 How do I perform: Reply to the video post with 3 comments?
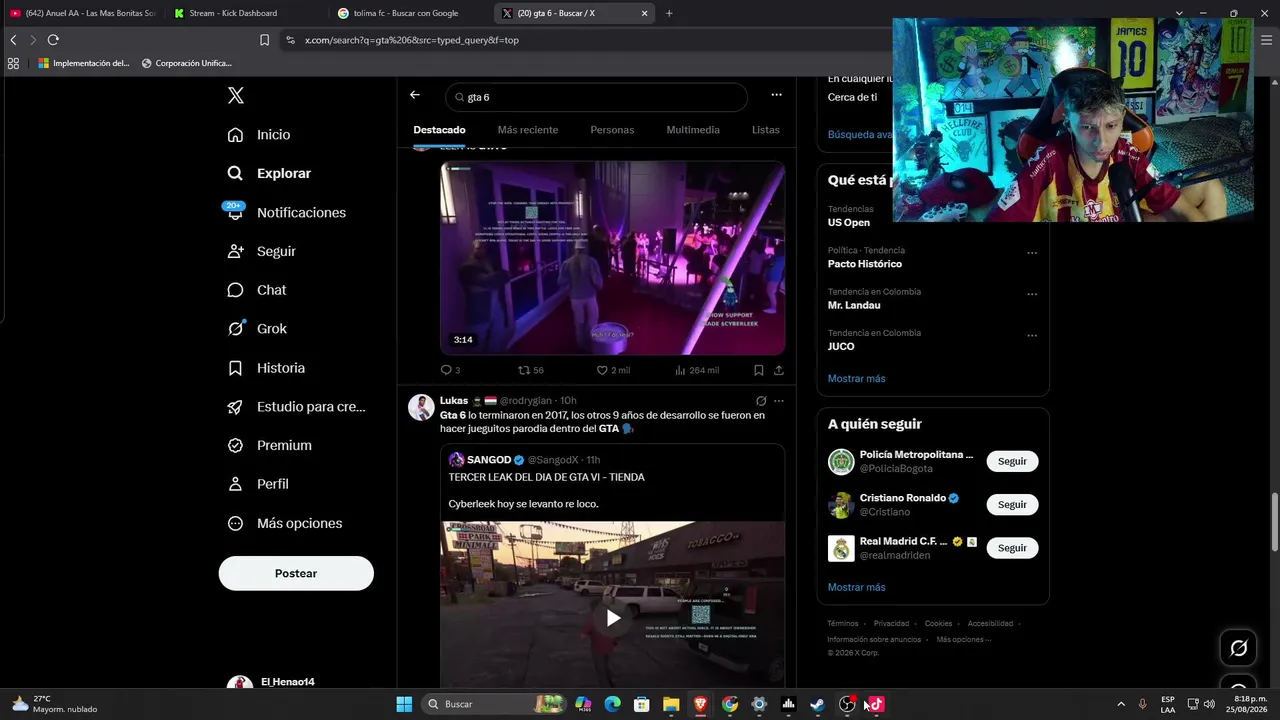[450, 370]
